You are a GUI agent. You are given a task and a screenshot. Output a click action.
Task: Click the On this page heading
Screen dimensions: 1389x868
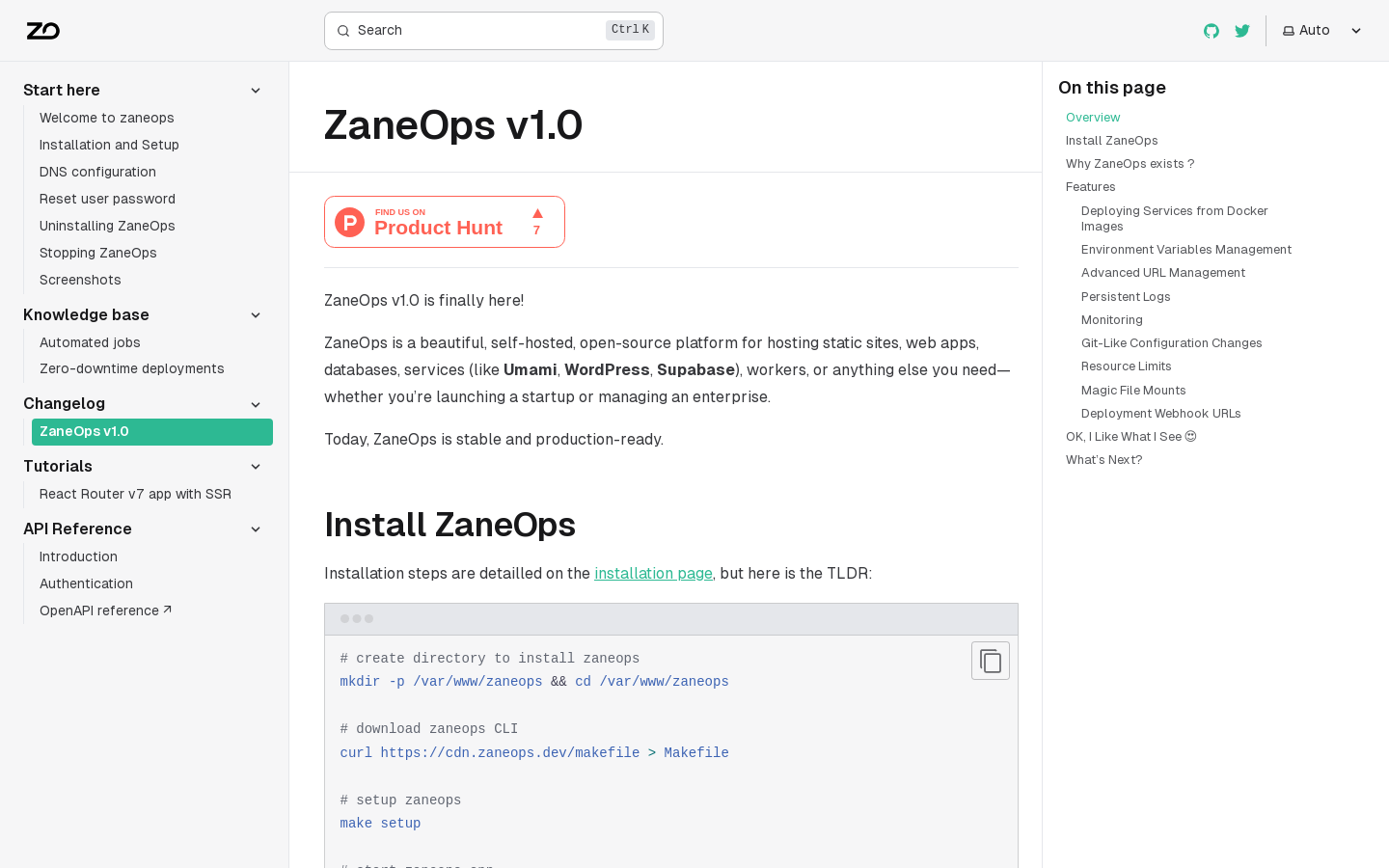pos(1112,88)
